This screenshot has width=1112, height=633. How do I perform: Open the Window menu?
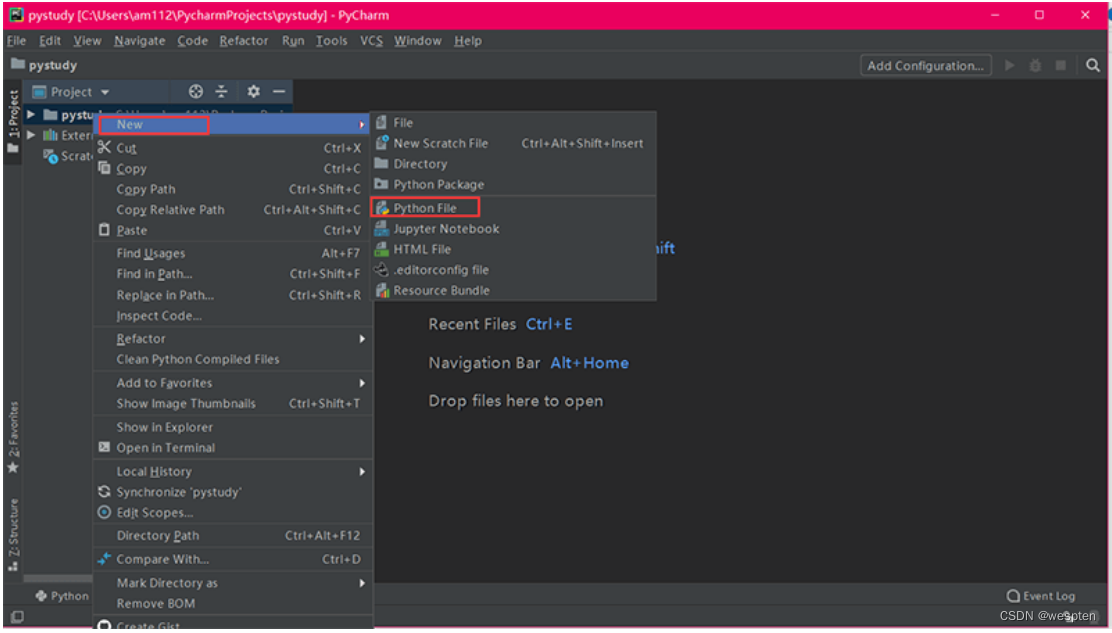point(418,40)
